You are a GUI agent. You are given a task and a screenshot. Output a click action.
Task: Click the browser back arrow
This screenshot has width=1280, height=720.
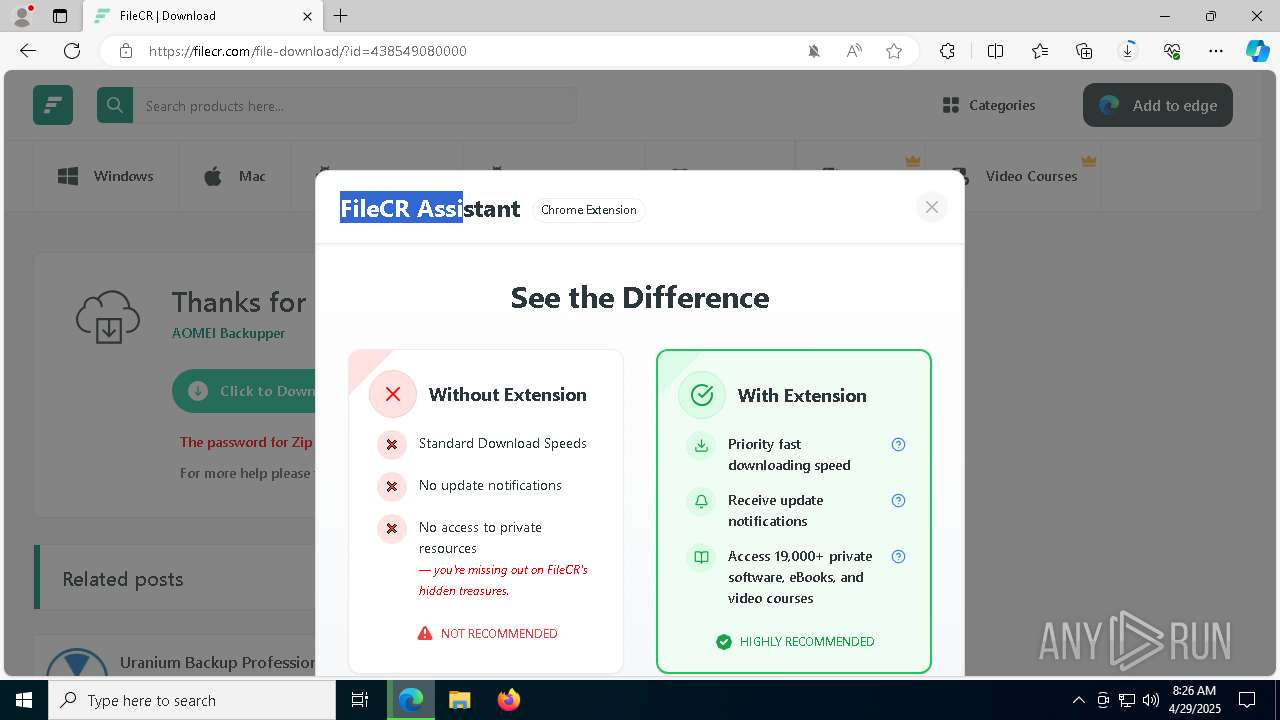[28, 51]
